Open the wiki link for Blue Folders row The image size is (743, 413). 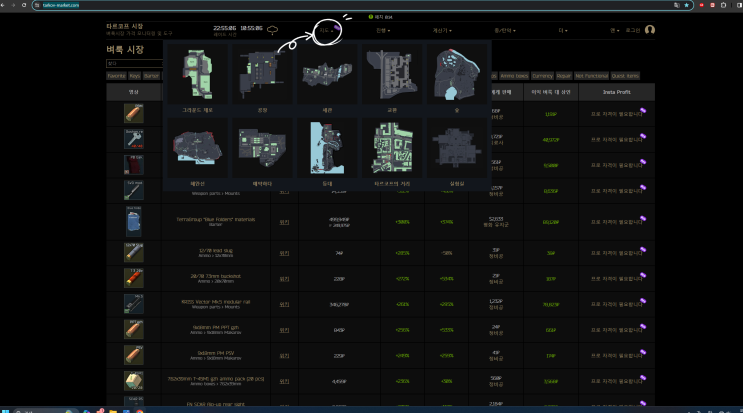(x=284, y=222)
